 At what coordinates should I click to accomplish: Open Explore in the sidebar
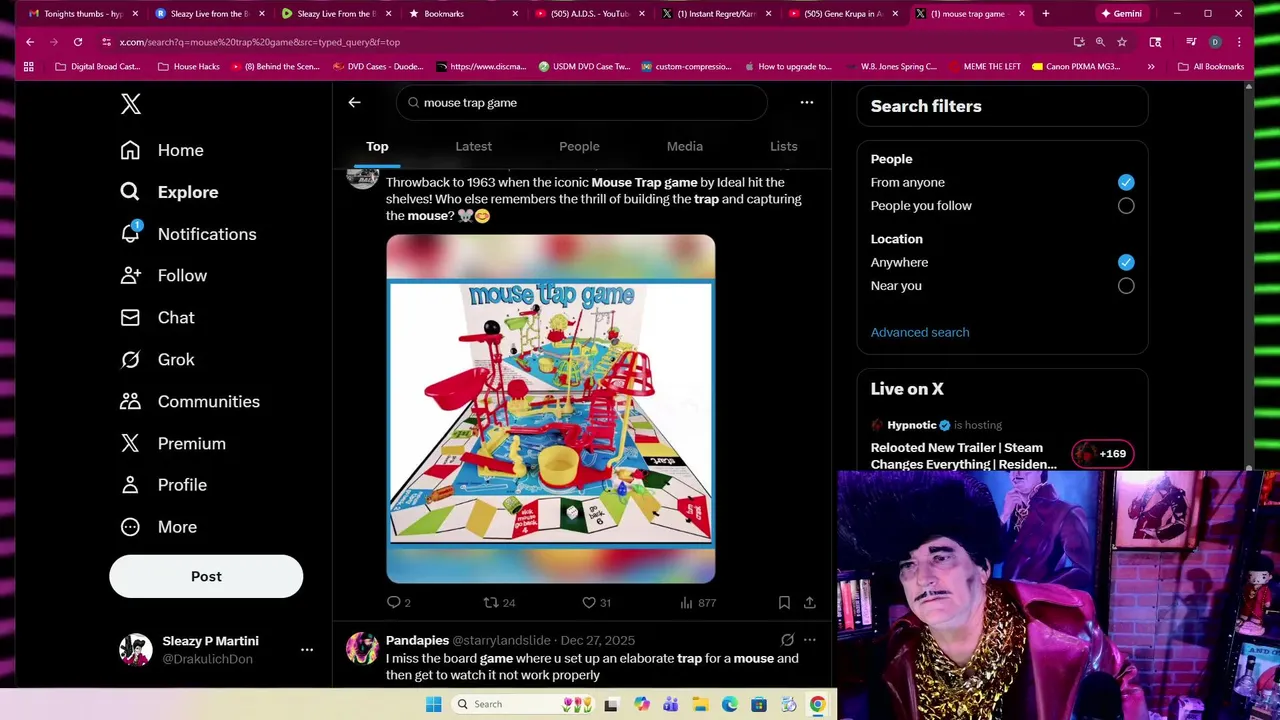click(168, 192)
